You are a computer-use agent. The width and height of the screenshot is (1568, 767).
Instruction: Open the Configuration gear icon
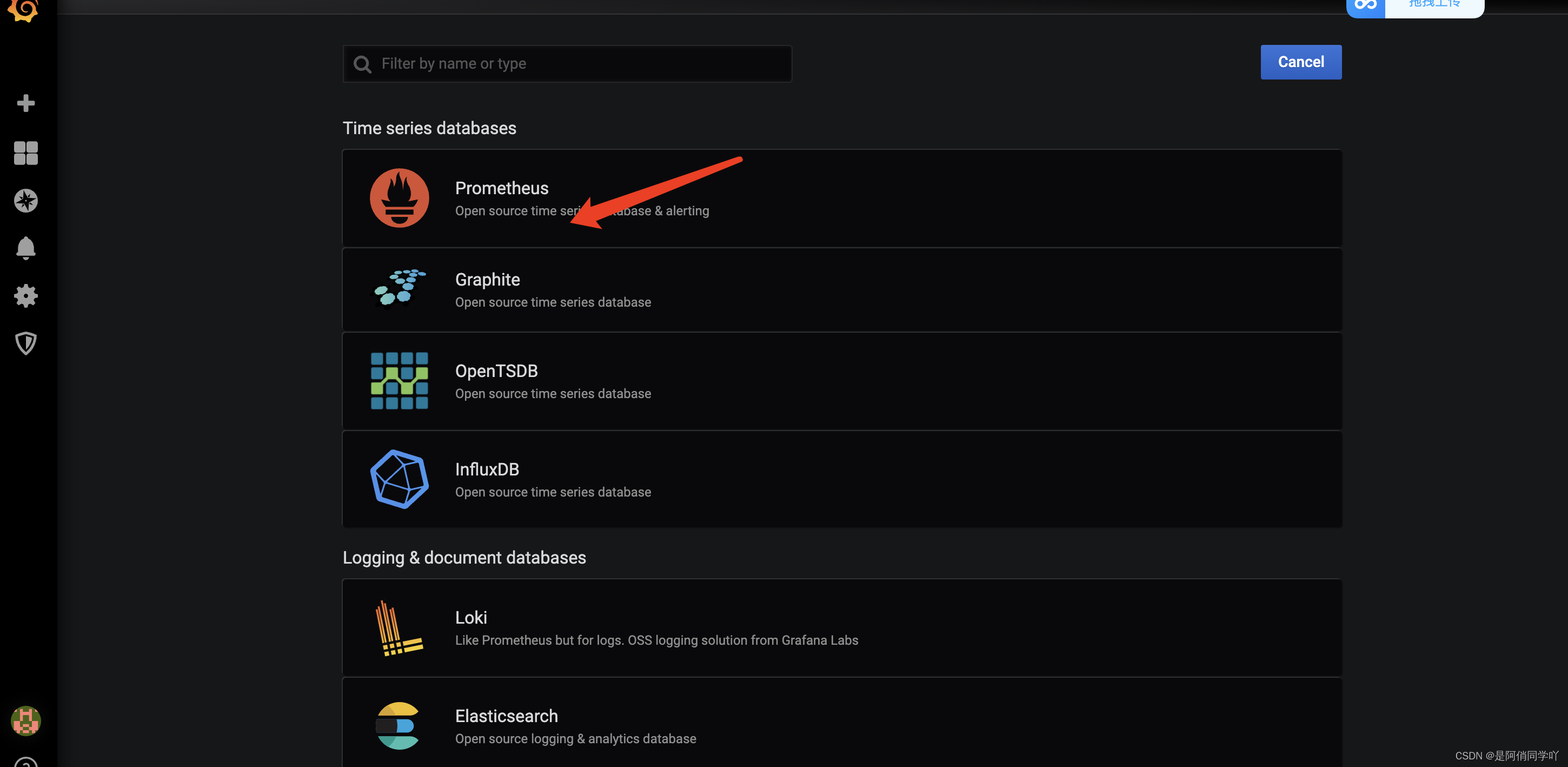[x=25, y=296]
